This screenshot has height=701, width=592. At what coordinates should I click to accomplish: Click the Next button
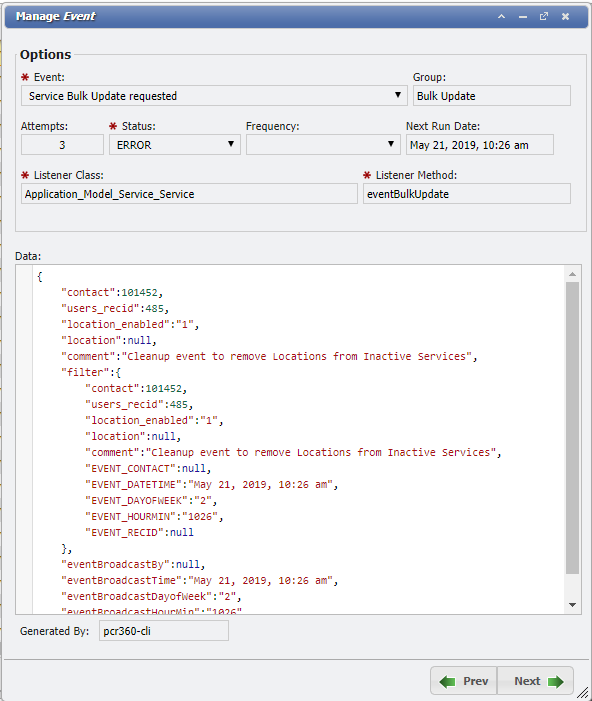pyautogui.click(x=535, y=681)
